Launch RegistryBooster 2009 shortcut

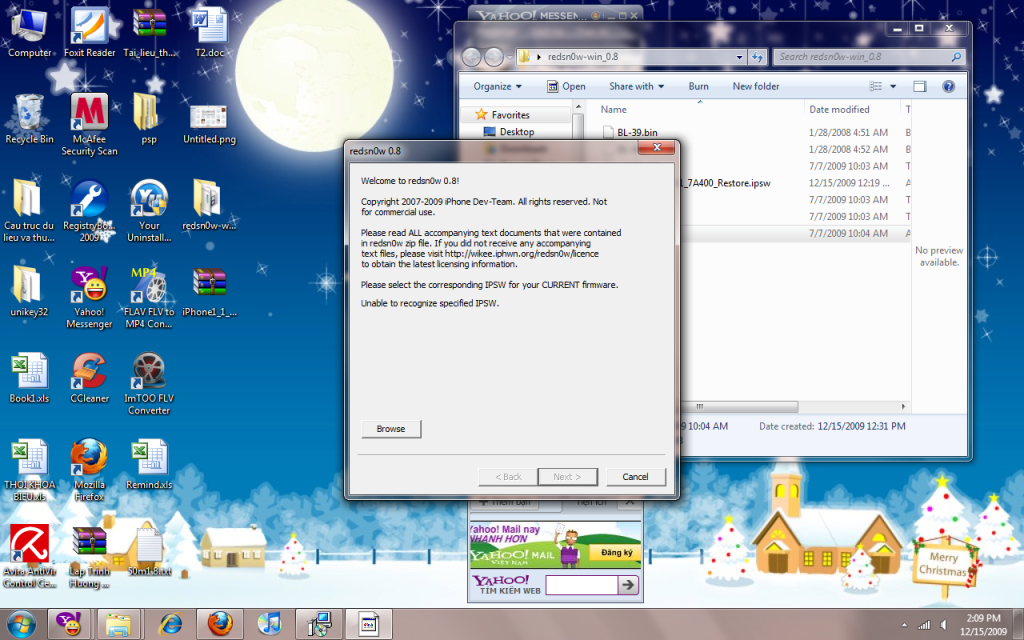[89, 210]
